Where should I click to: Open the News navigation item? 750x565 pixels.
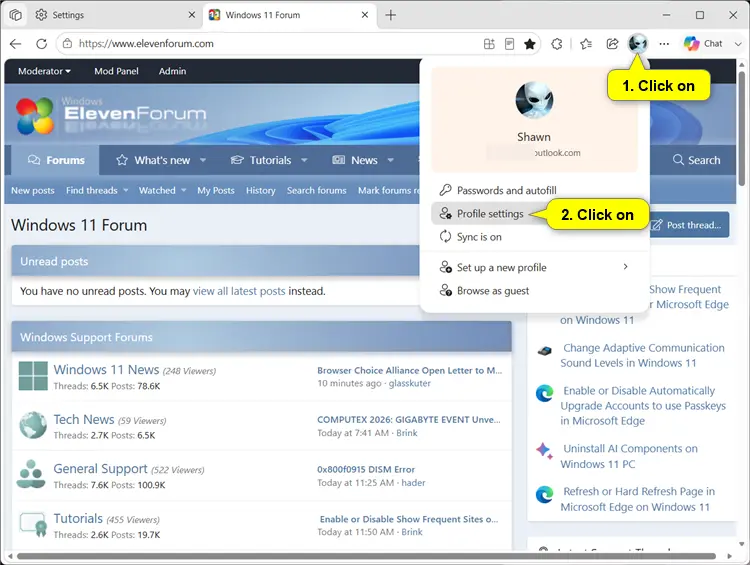355,160
